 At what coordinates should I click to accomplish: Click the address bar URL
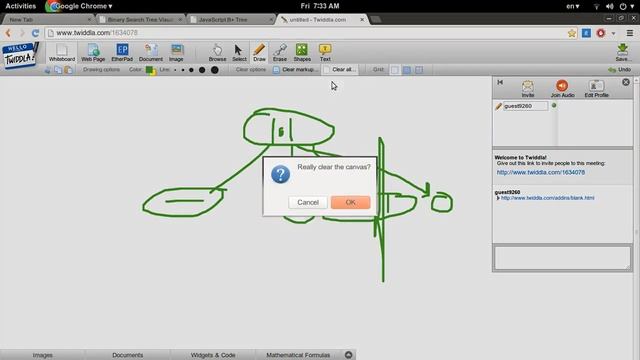[97, 33]
